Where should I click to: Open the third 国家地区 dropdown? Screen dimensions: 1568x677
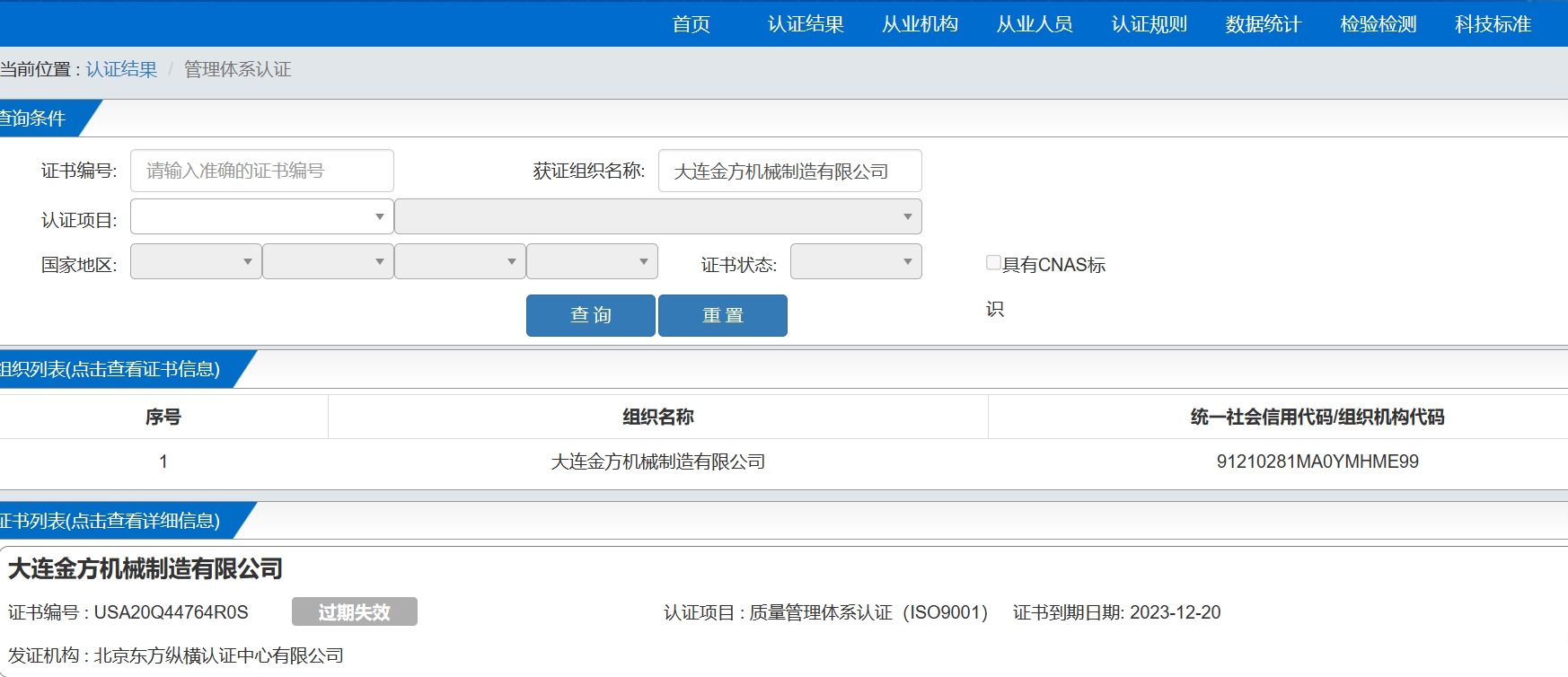[460, 261]
